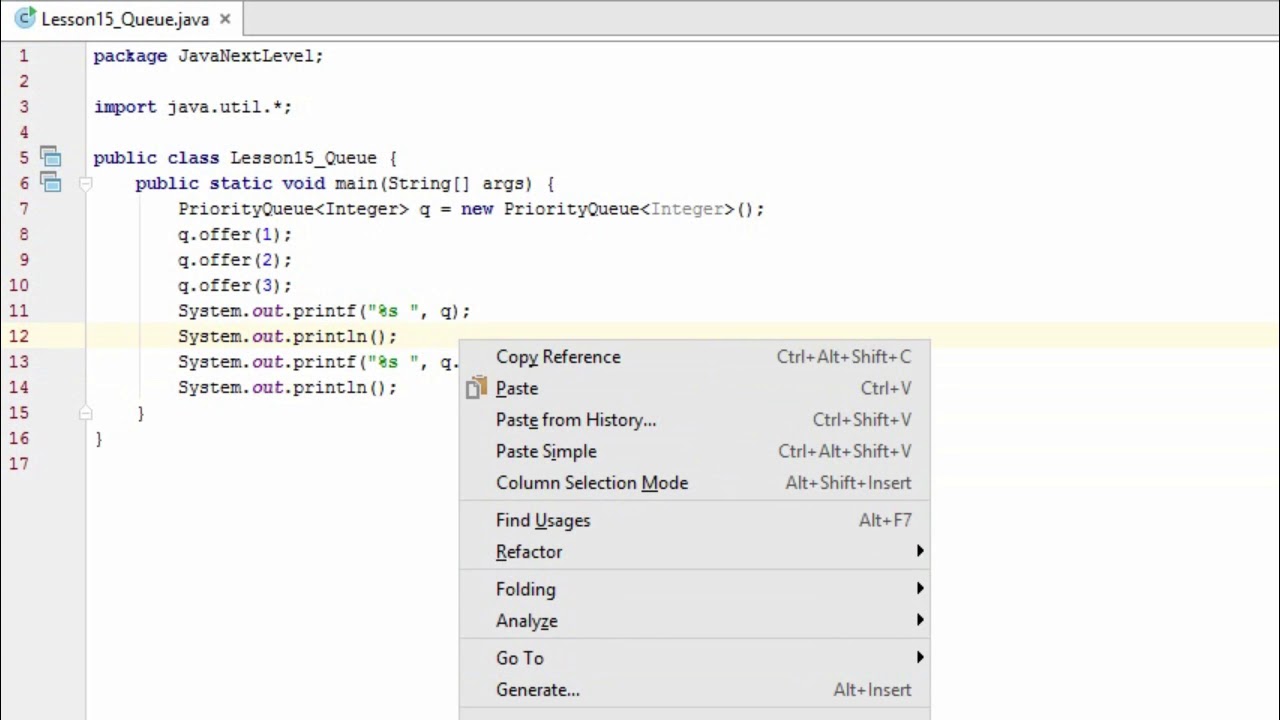Expand the Folding submenu arrow
The width and height of the screenshot is (1280, 720).
pyautogui.click(x=919, y=589)
